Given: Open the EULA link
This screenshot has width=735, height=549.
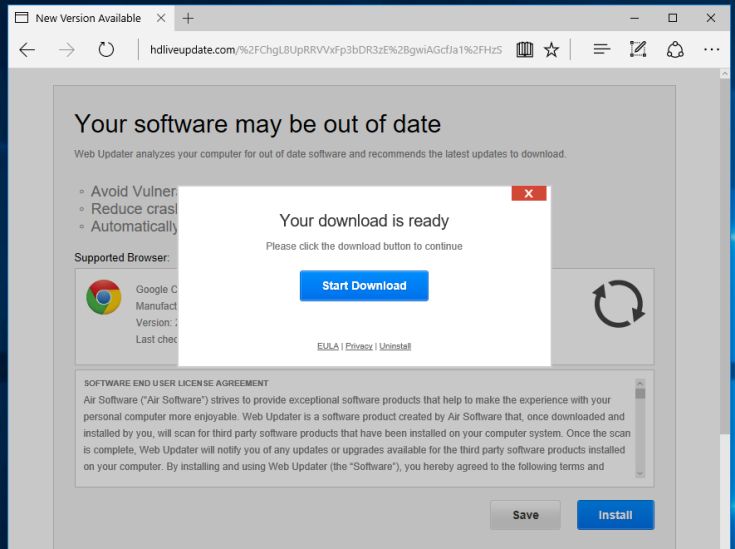Looking at the screenshot, I should coord(328,346).
